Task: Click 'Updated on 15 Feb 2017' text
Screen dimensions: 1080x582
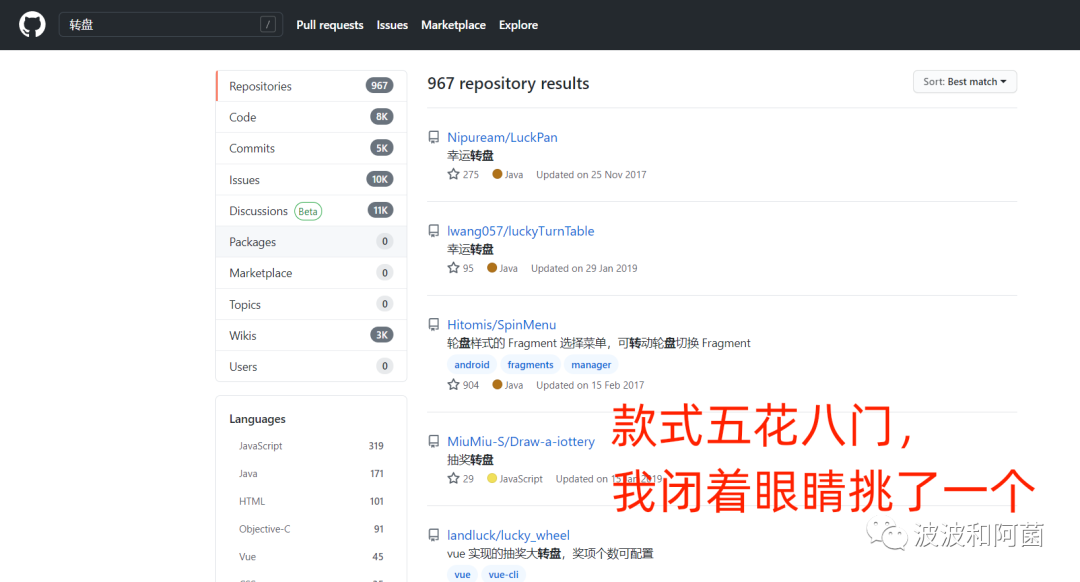Action: [x=590, y=385]
